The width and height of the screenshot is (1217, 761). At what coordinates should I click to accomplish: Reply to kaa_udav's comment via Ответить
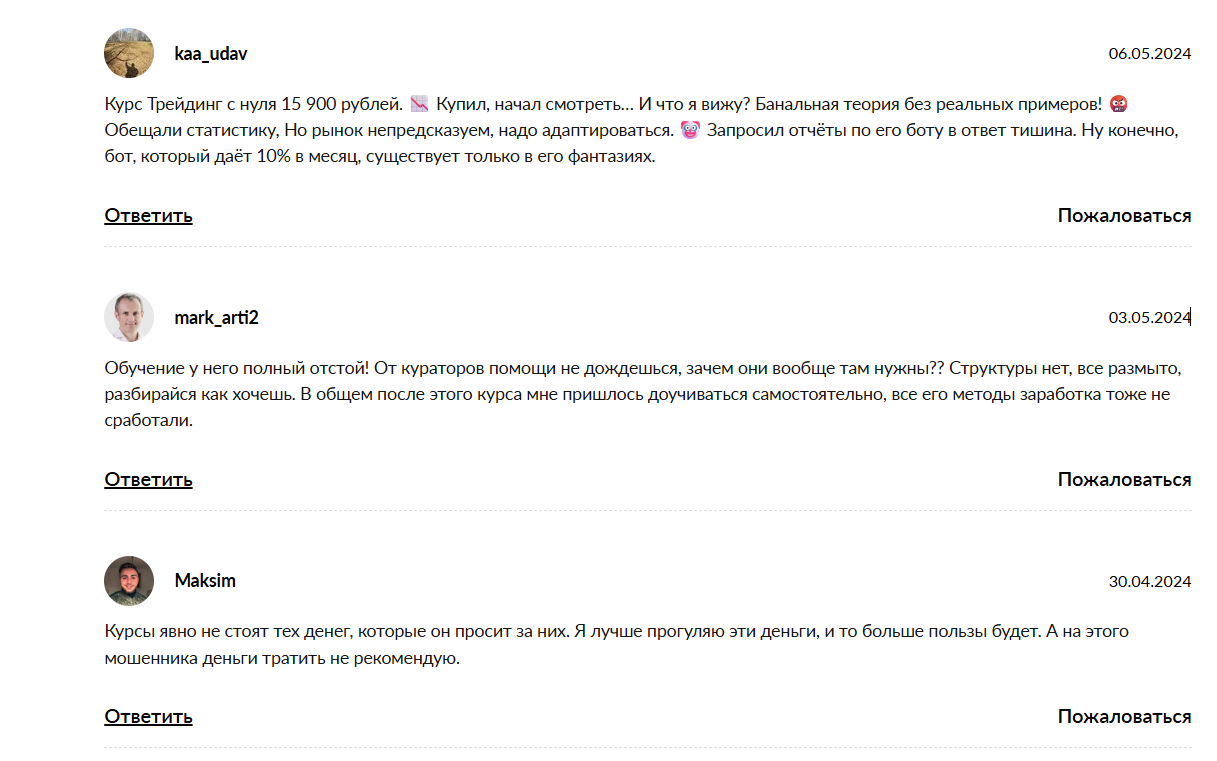click(x=148, y=215)
